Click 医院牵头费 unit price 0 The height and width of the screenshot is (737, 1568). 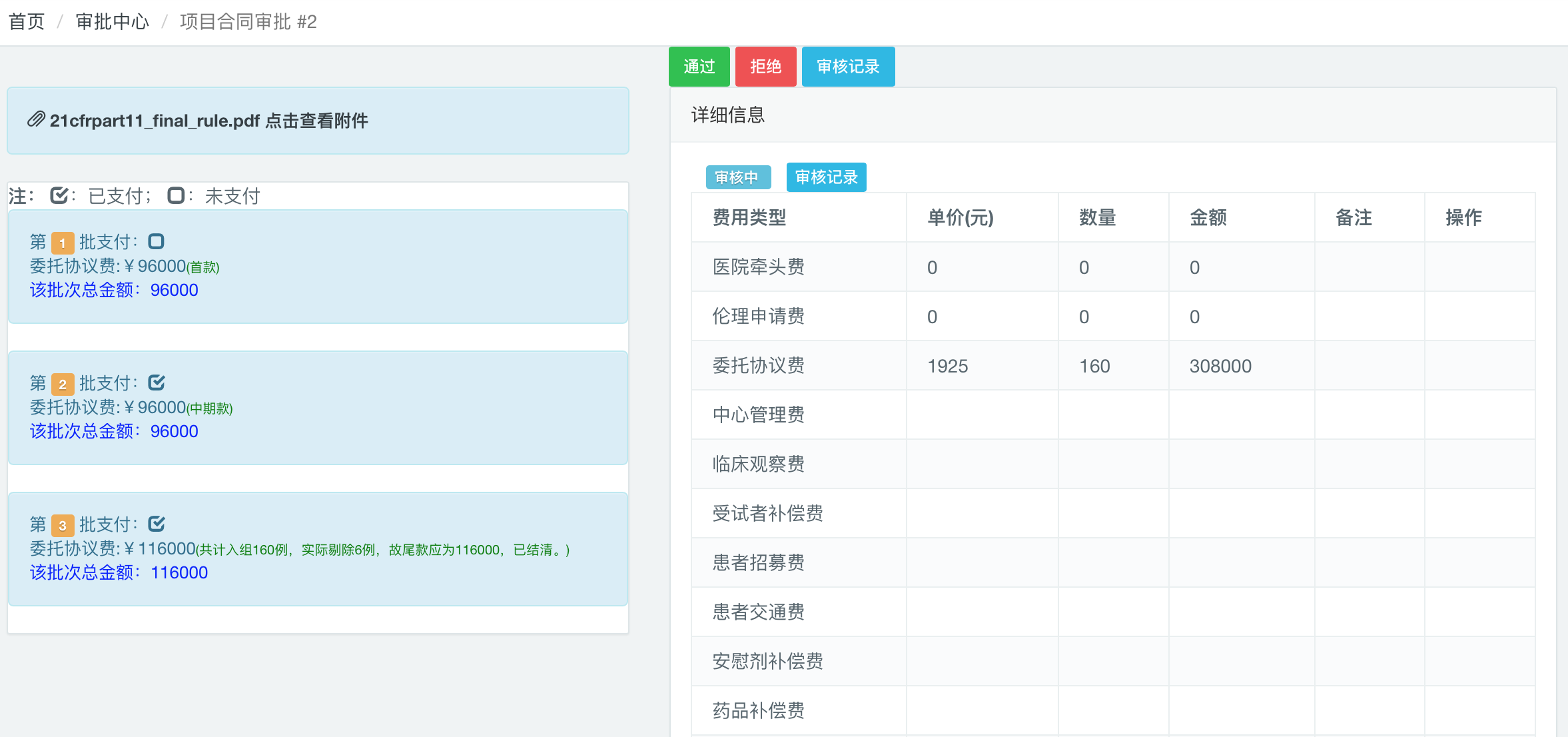tap(932, 267)
